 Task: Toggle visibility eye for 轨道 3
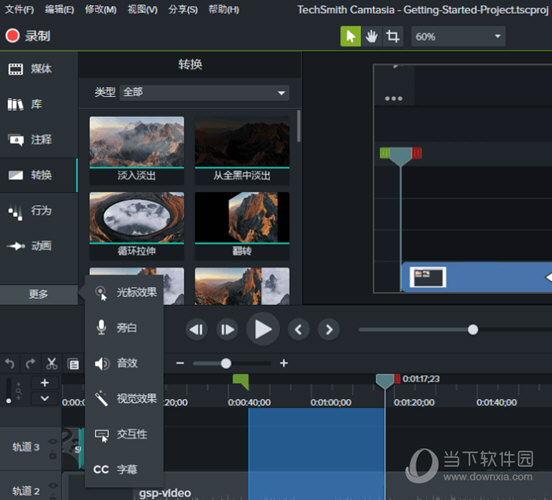click(x=53, y=442)
